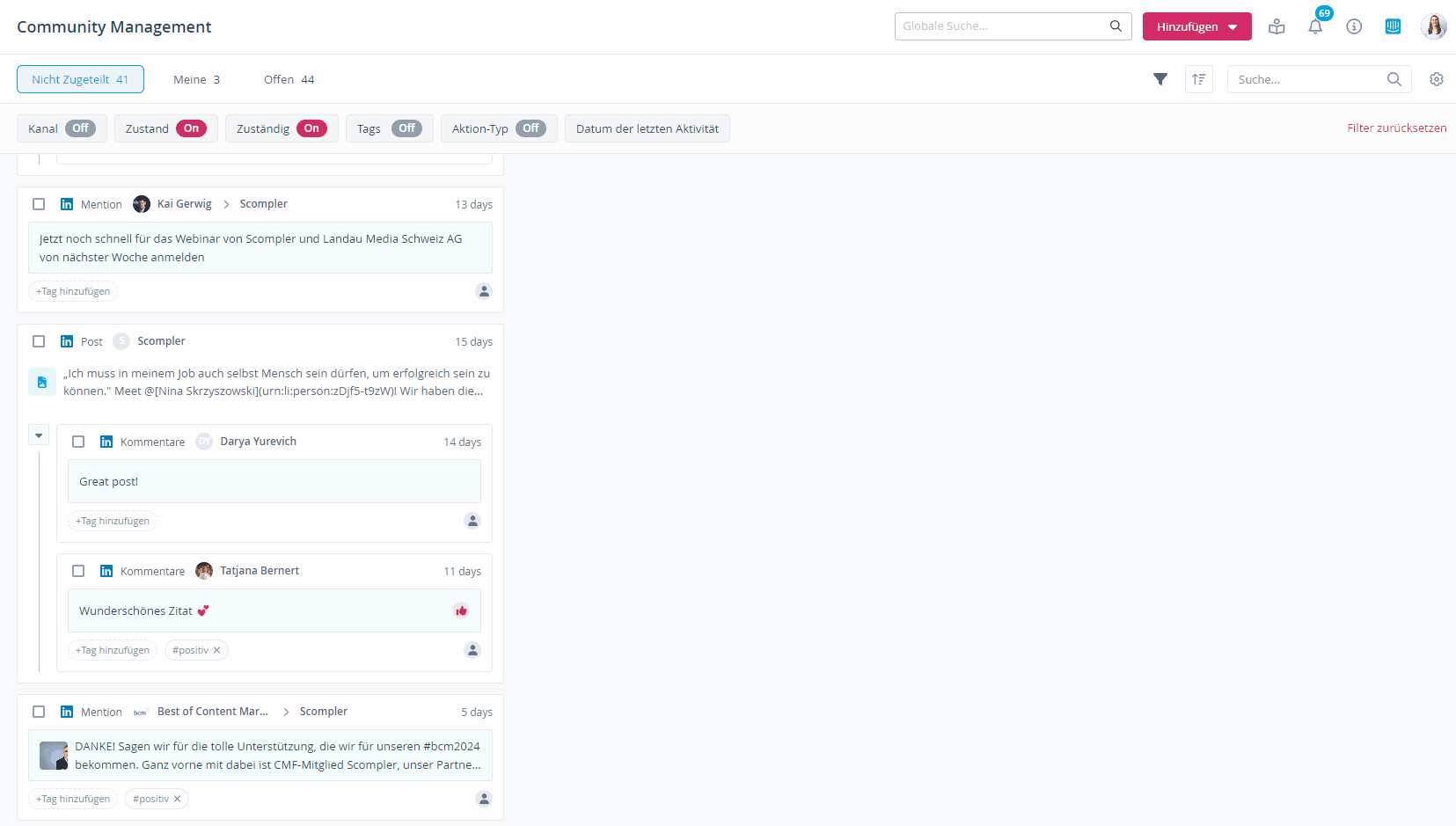The width and height of the screenshot is (1456, 826).
Task: Open the notifications bell icon
Action: [x=1315, y=27]
